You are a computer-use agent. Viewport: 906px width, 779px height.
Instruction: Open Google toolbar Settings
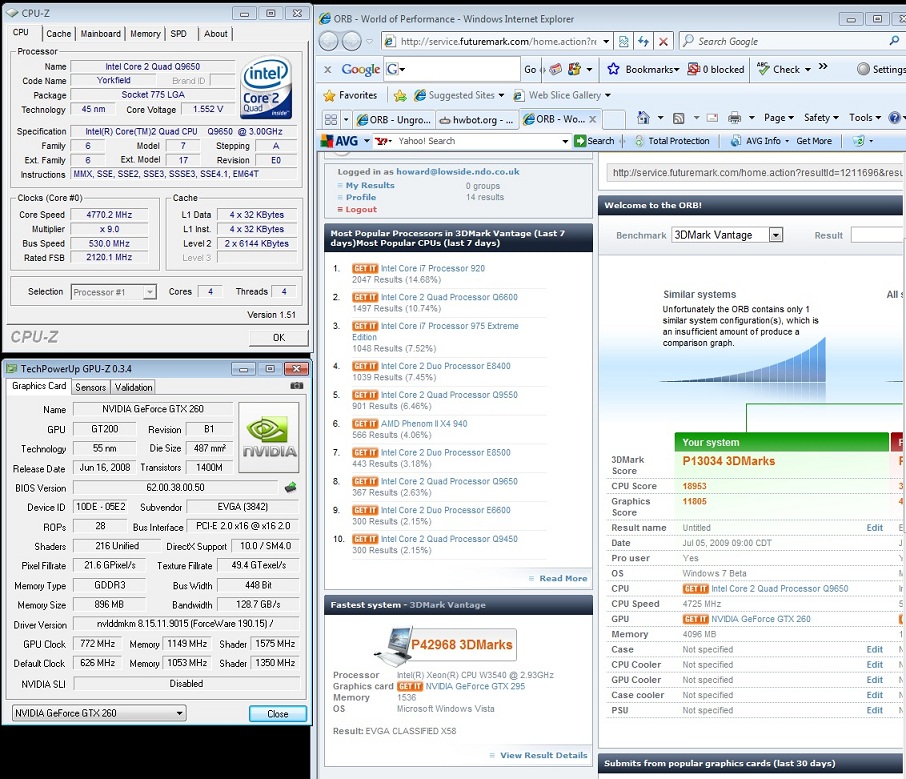tap(882, 69)
